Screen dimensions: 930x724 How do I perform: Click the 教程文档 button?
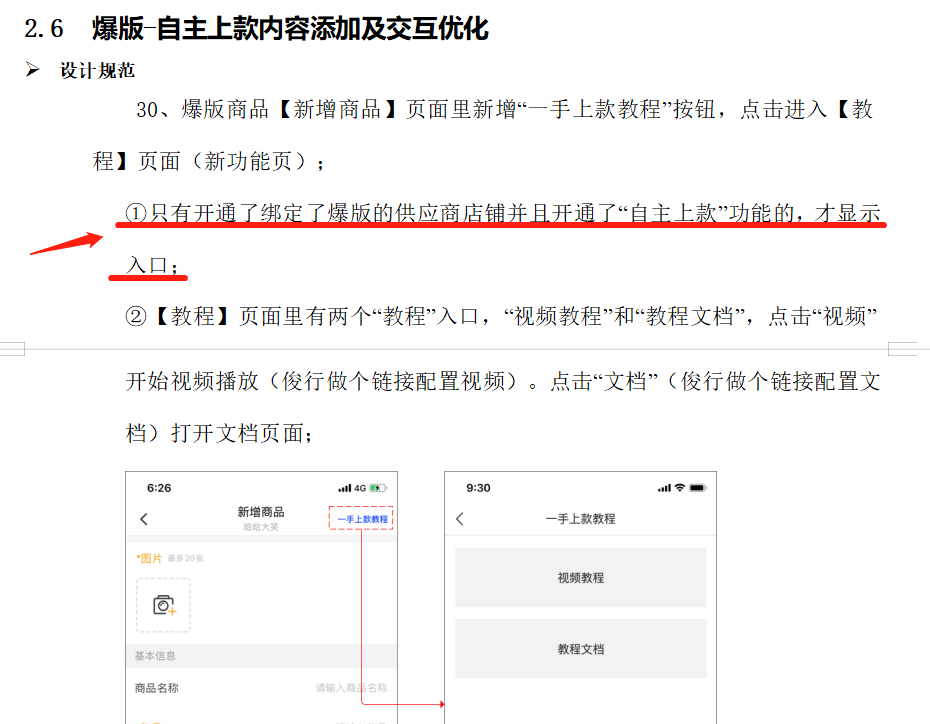pos(581,649)
